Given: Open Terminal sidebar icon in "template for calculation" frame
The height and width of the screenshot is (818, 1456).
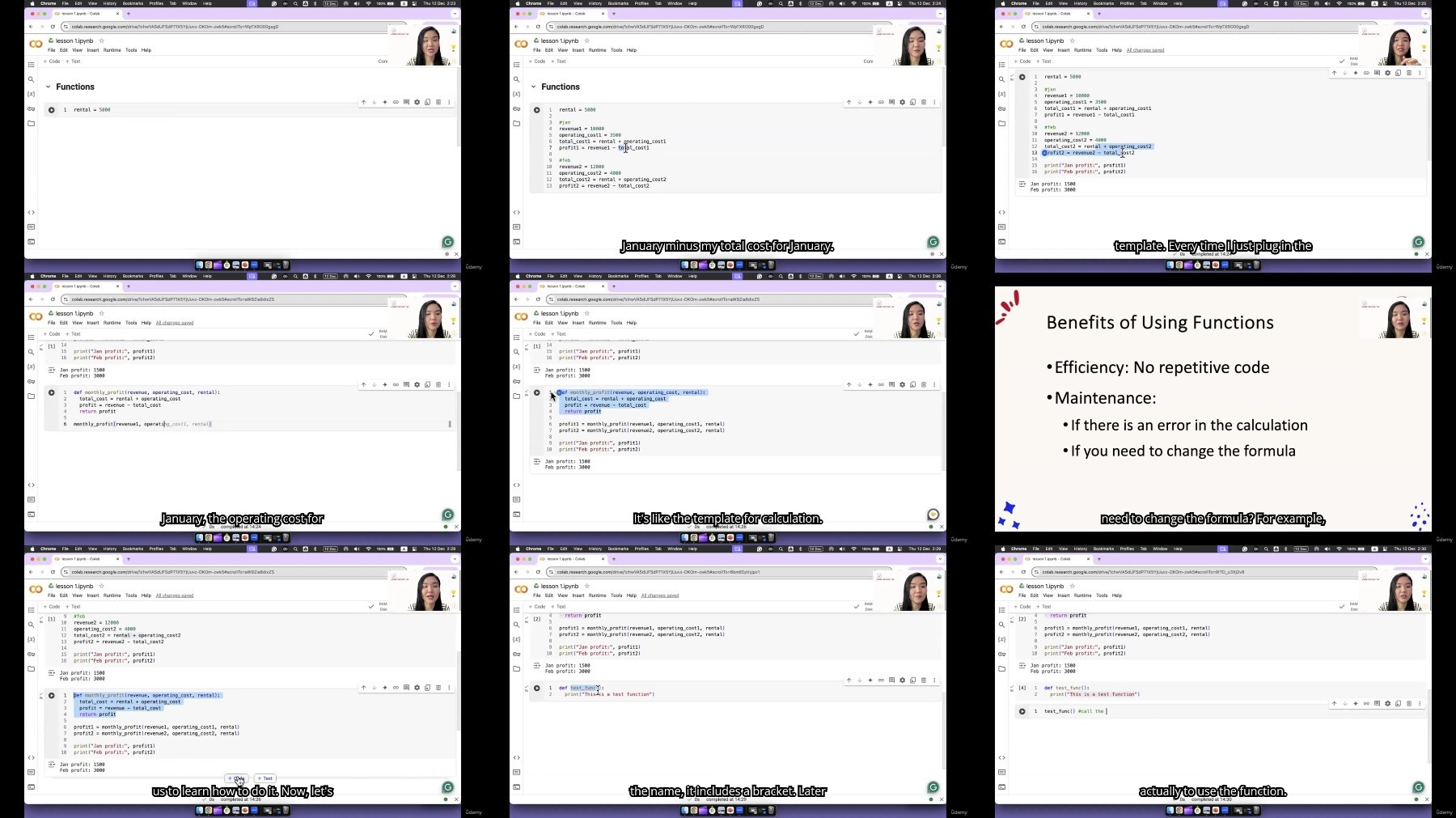Looking at the screenshot, I should (x=516, y=514).
